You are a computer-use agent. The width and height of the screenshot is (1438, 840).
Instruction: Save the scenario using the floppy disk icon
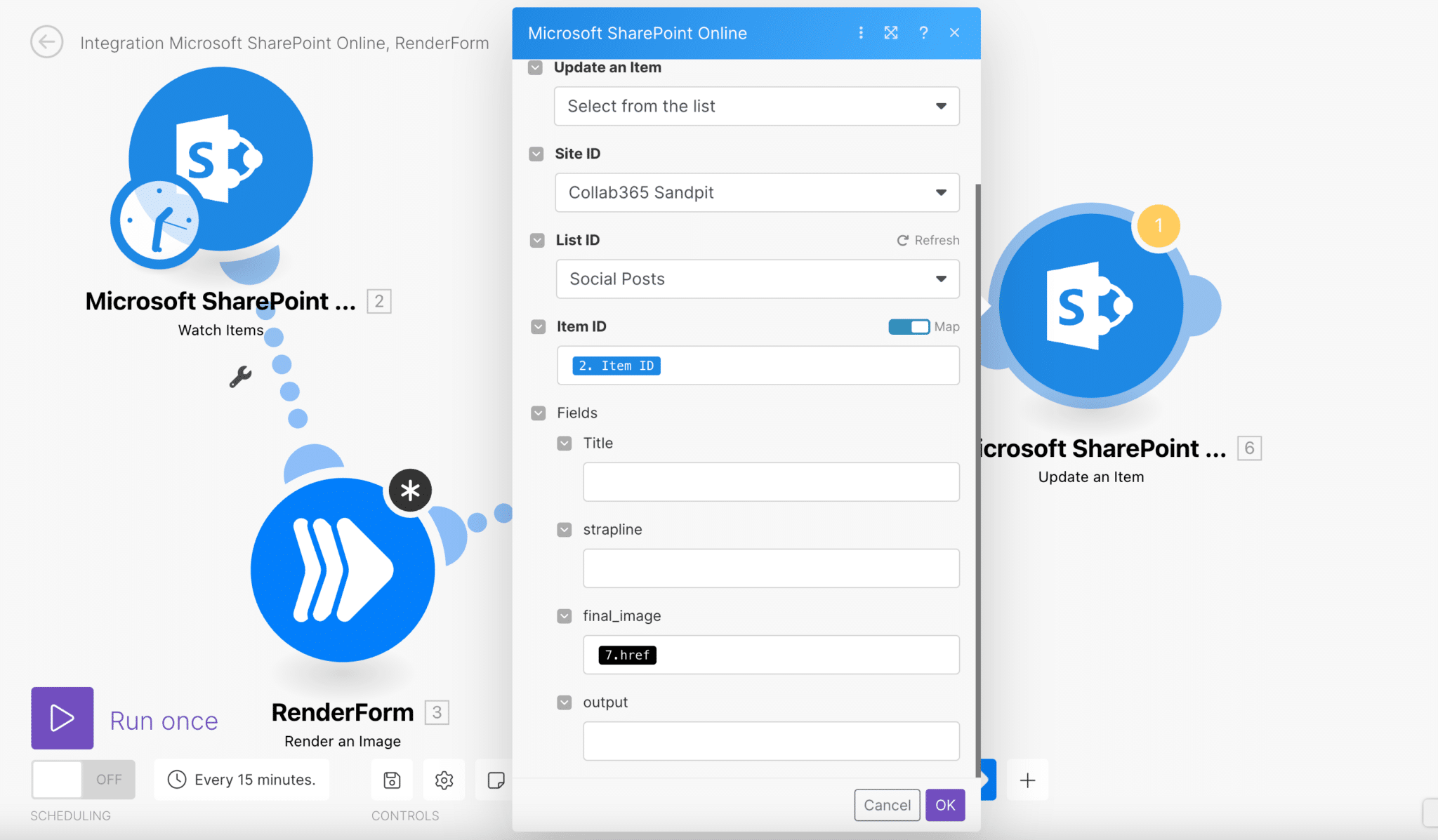[x=391, y=780]
